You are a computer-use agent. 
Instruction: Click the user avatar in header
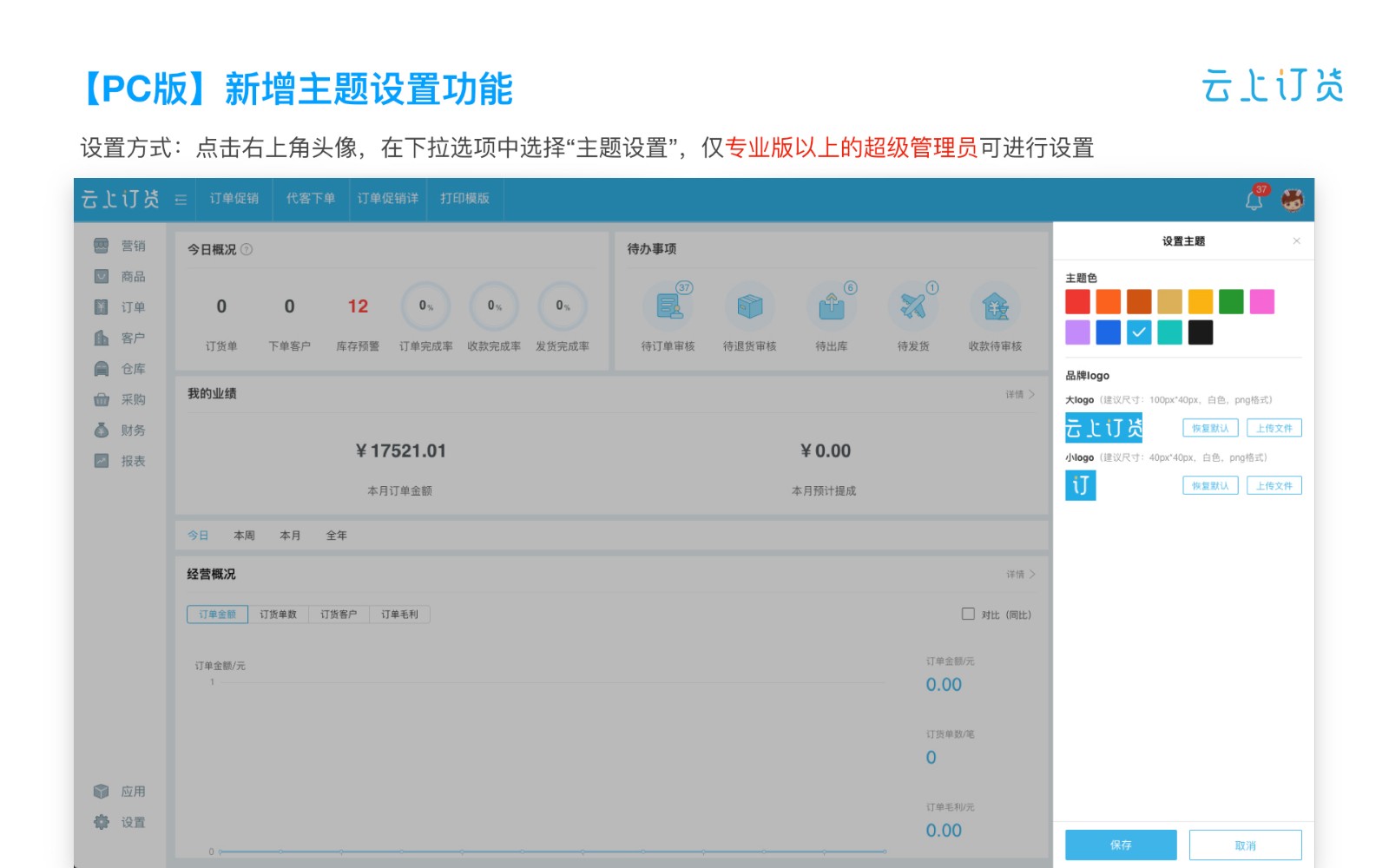pyautogui.click(x=1293, y=200)
